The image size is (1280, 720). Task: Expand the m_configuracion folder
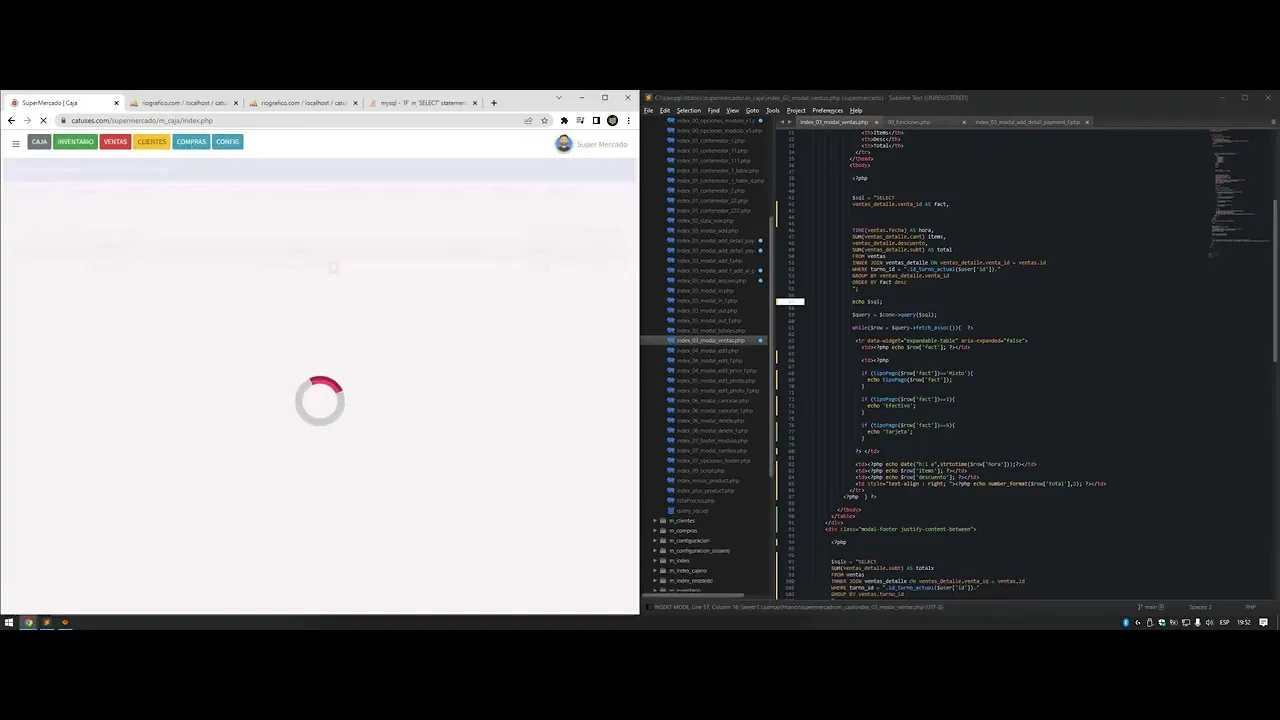656,540
